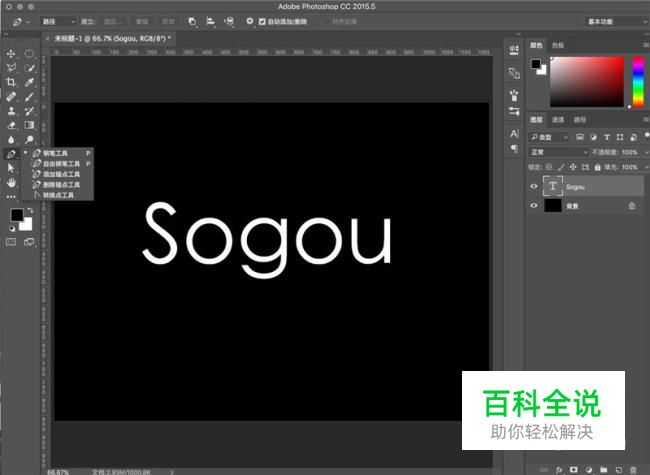
Task: Open Character panel A icon
Action: click(x=514, y=134)
